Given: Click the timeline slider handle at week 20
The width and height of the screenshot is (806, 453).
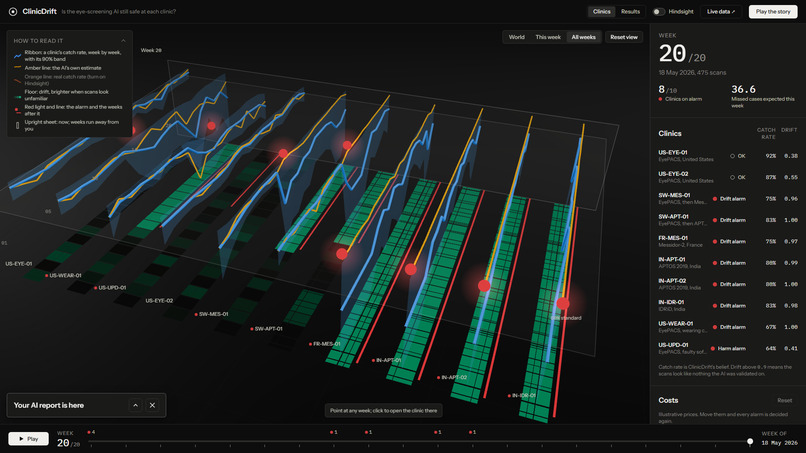Looking at the screenshot, I should [x=750, y=442].
